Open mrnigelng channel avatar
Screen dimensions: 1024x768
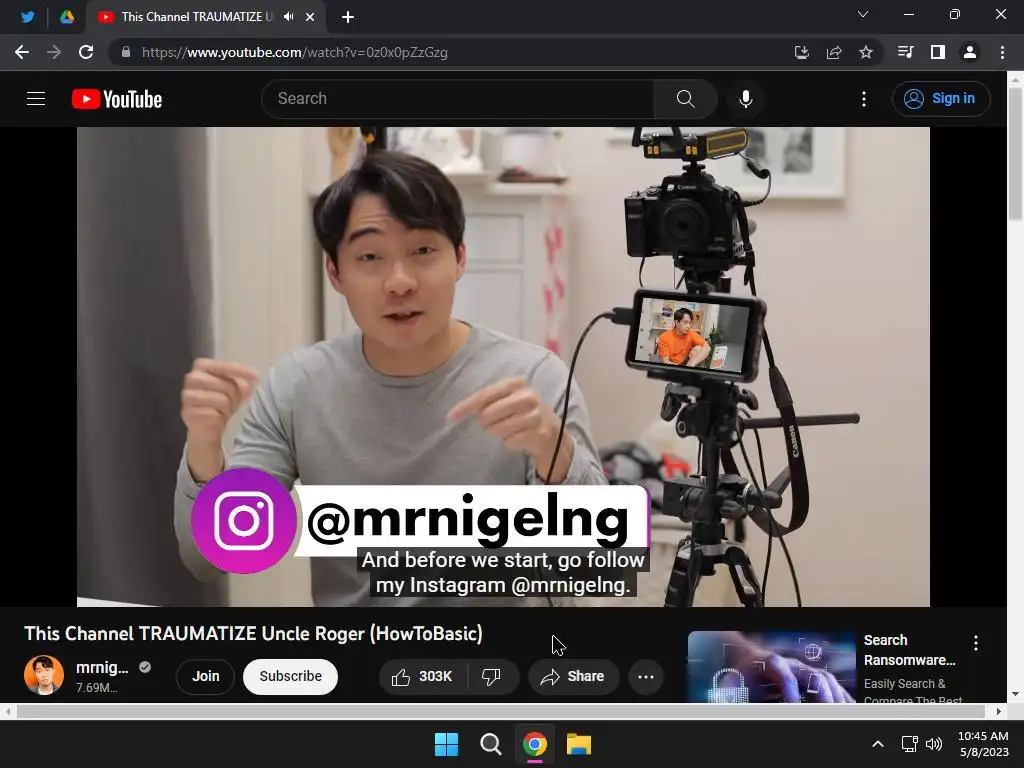click(44, 675)
